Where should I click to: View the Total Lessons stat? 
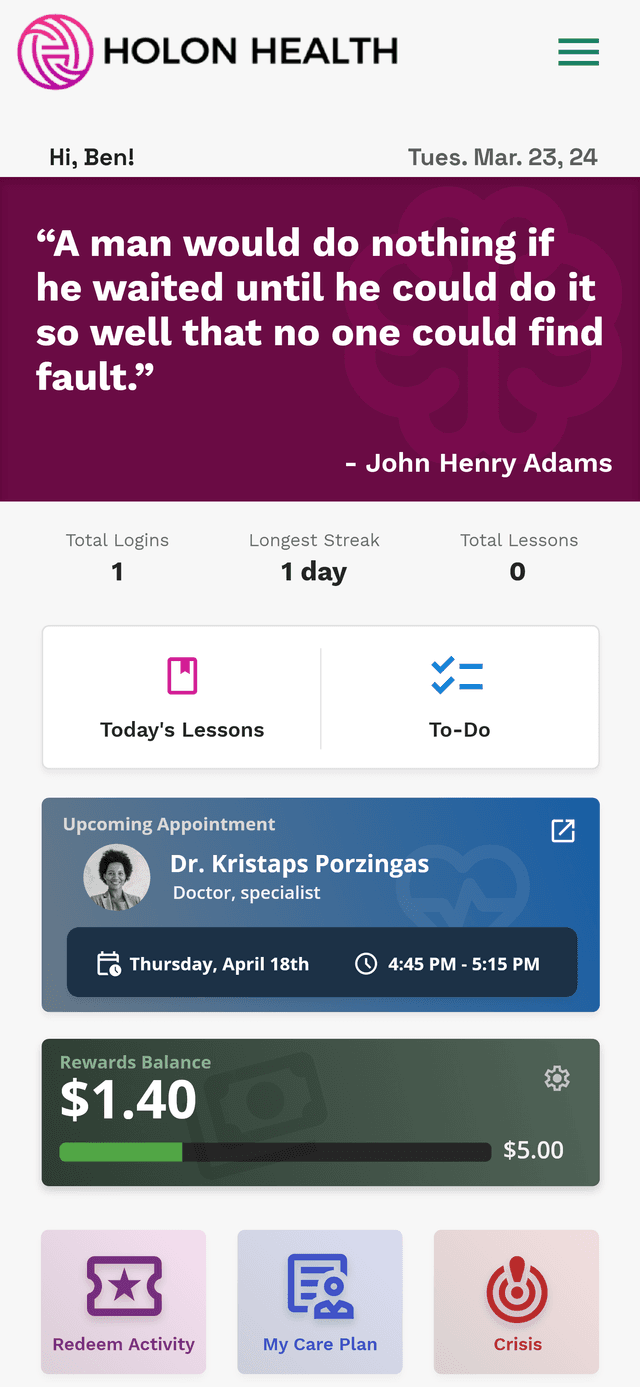(x=518, y=557)
